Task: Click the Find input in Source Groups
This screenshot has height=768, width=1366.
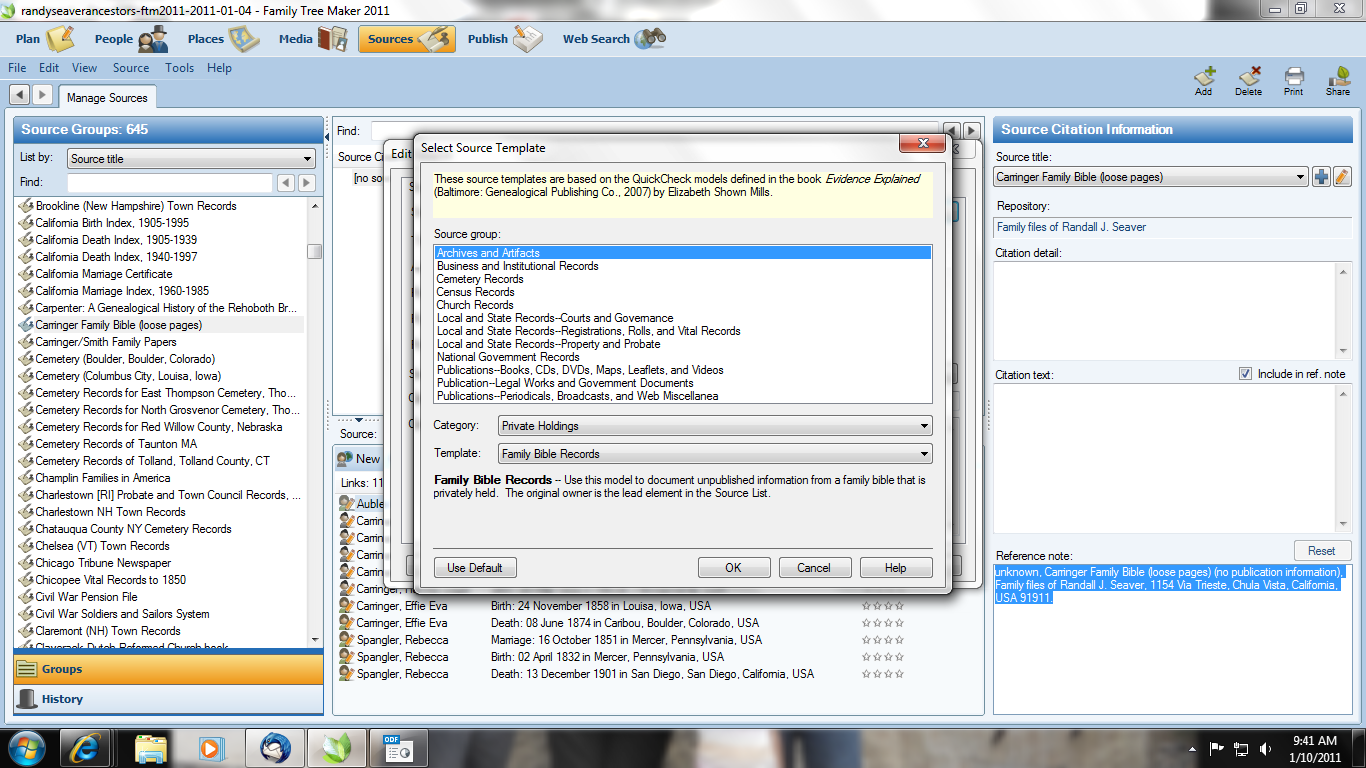Action: (x=170, y=183)
